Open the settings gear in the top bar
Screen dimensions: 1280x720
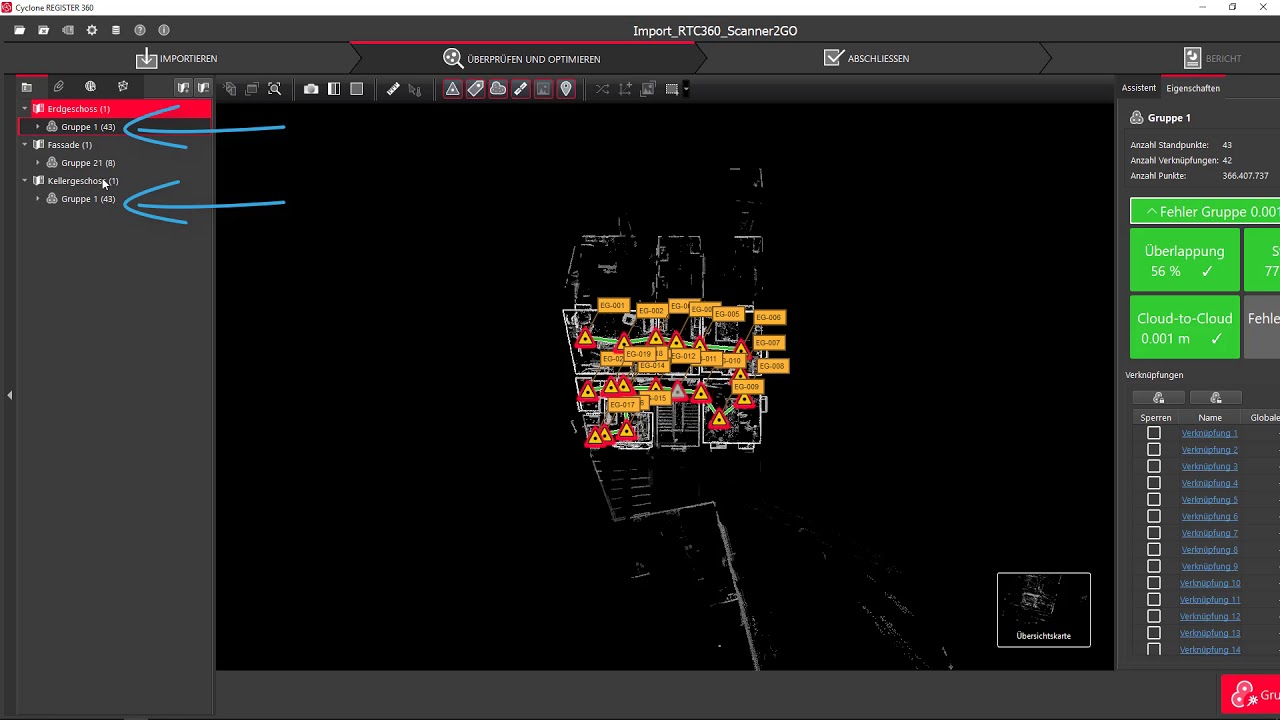click(92, 31)
